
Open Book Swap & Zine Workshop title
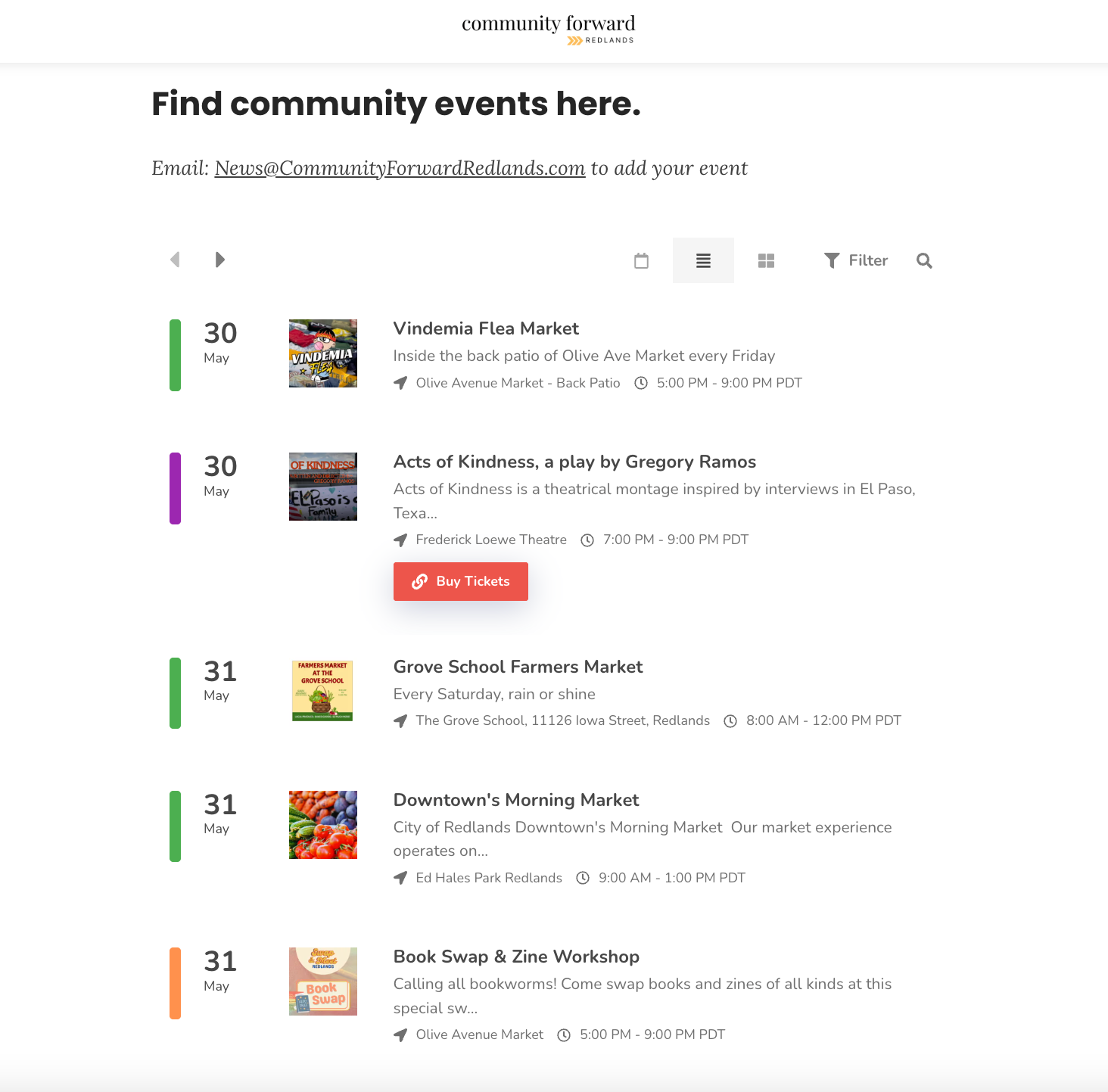coord(516,957)
